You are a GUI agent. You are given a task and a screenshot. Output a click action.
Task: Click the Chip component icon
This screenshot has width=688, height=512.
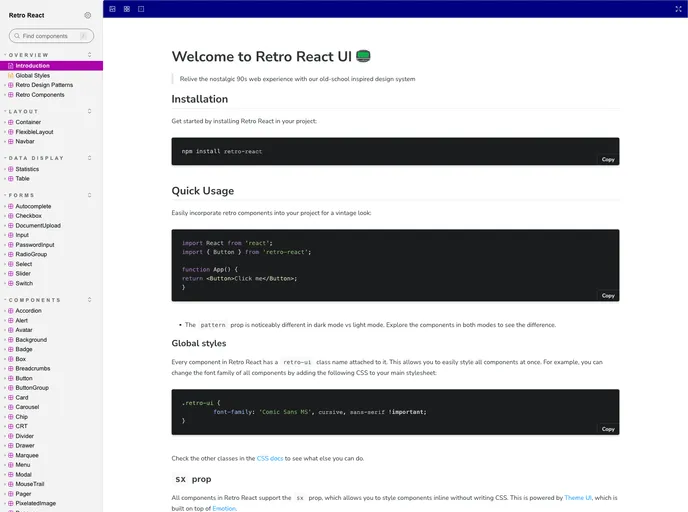[11, 417]
